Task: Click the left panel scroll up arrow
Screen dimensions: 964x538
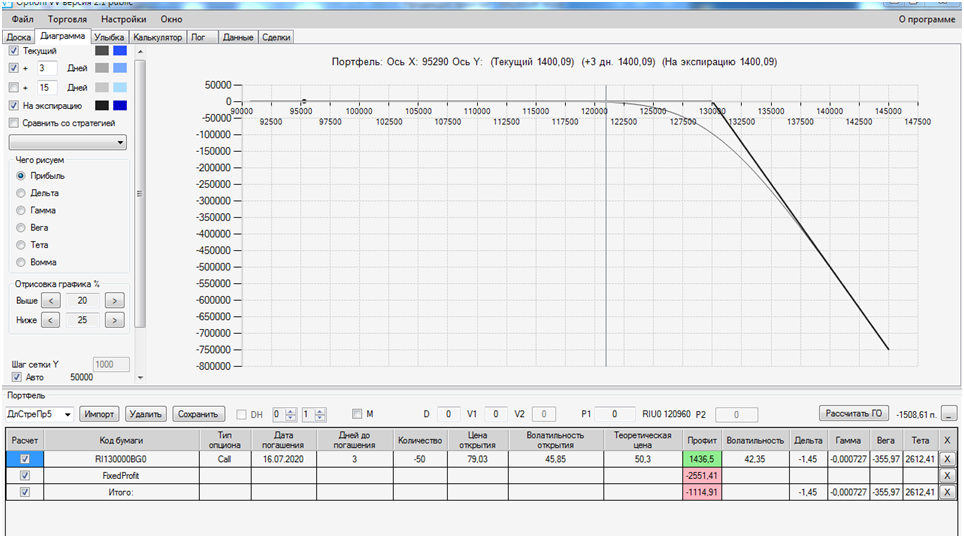Action: (140, 52)
